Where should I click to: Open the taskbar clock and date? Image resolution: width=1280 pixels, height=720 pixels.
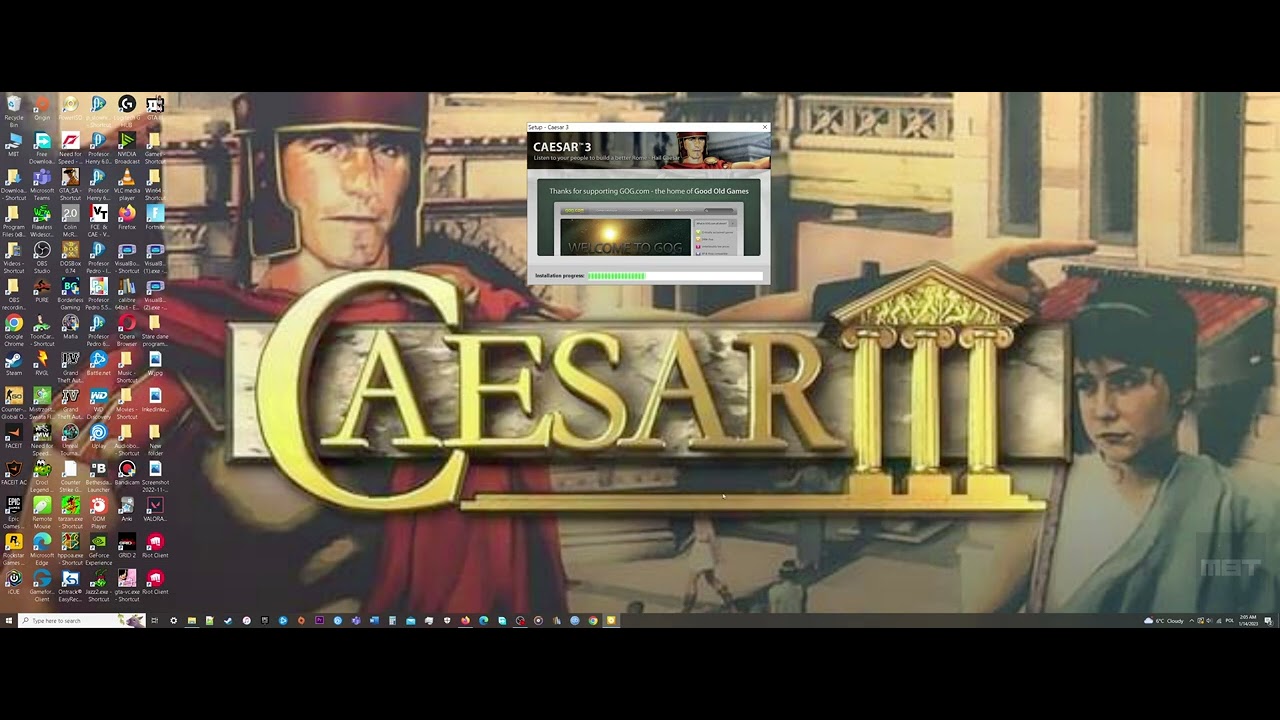pyautogui.click(x=1248, y=621)
